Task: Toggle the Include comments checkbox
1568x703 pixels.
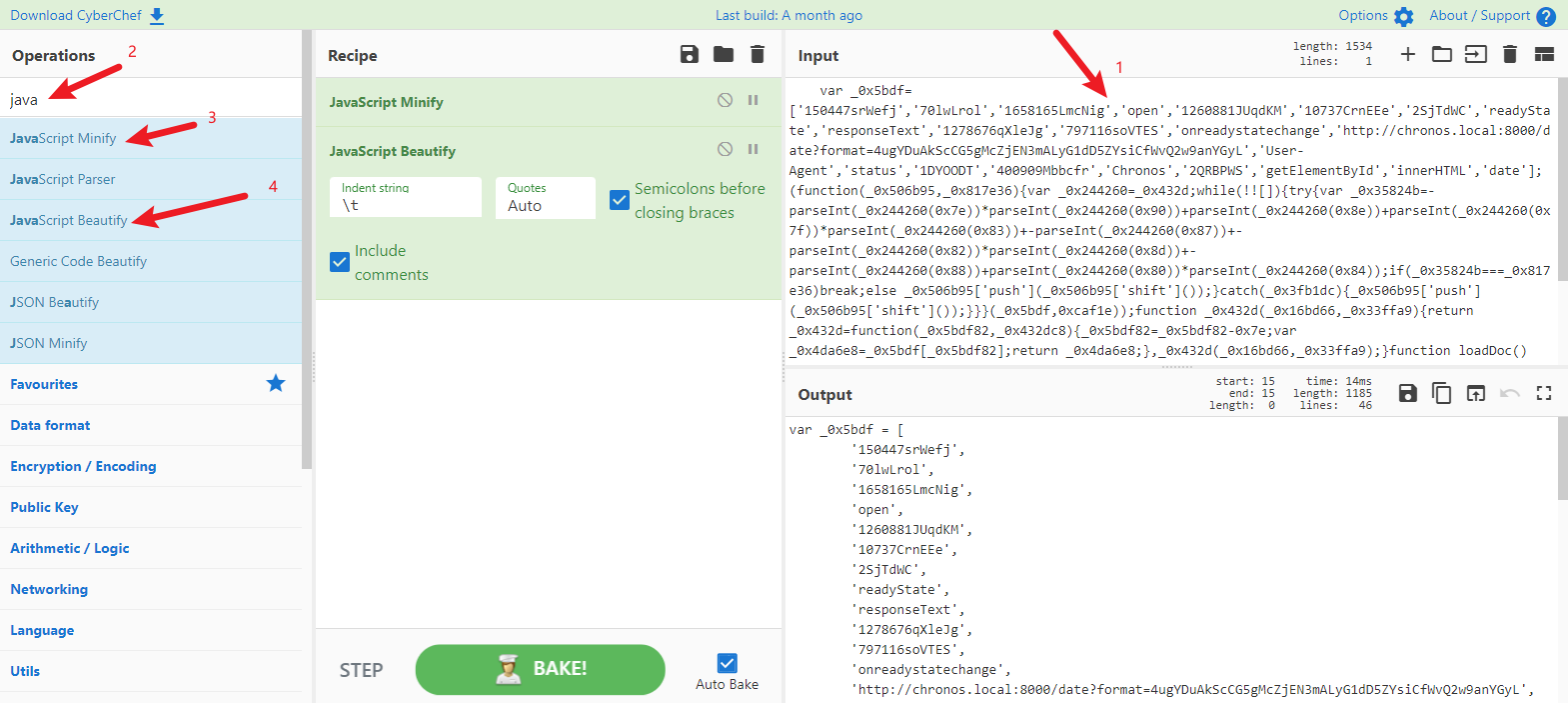Action: click(x=340, y=262)
